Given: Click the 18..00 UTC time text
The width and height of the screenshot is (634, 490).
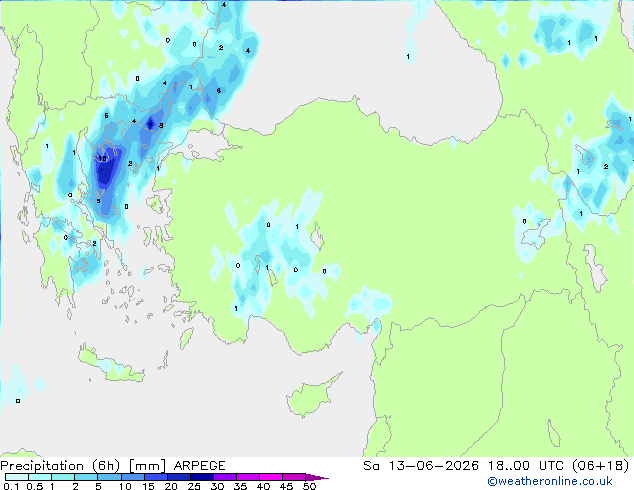Looking at the screenshot, I should click(x=525, y=465).
